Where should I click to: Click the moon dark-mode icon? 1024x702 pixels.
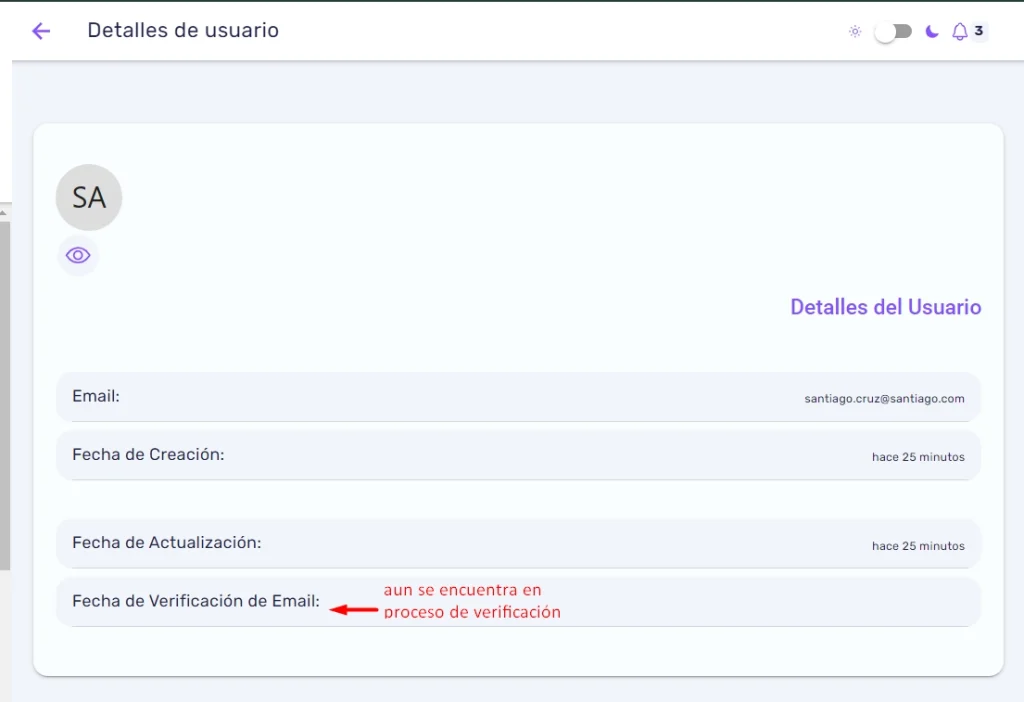coord(932,31)
